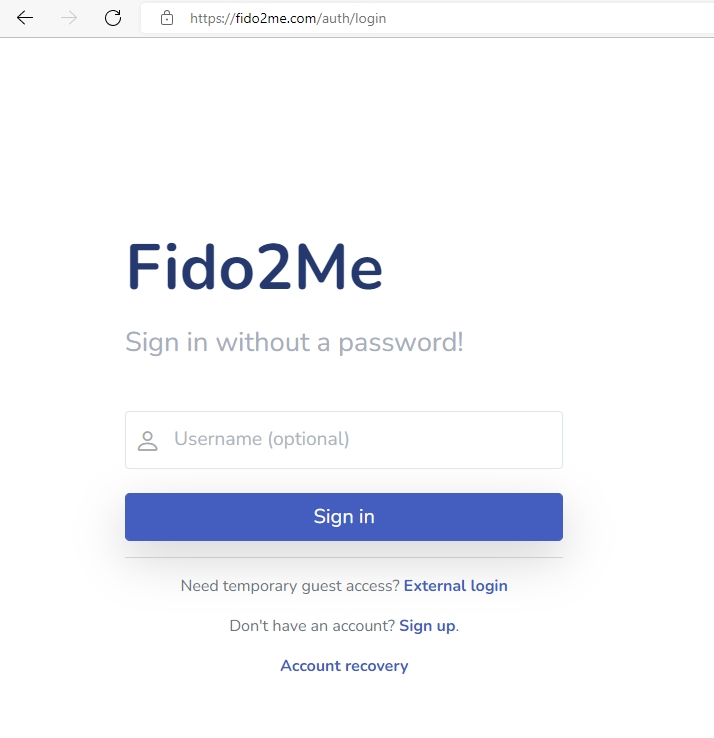
Task: Select the fido2me.com URL text
Action: pos(286,18)
